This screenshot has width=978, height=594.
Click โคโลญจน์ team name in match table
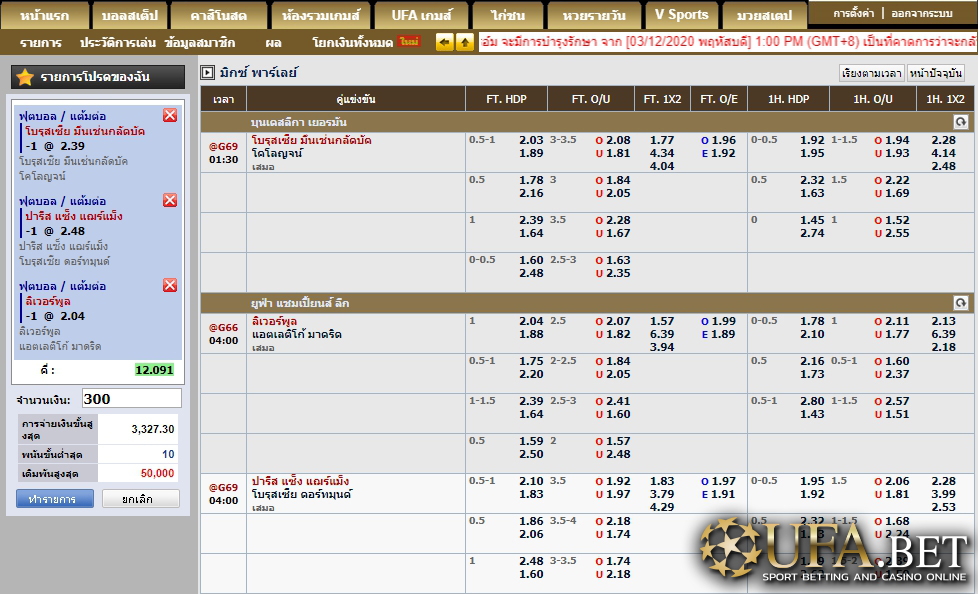(277, 153)
